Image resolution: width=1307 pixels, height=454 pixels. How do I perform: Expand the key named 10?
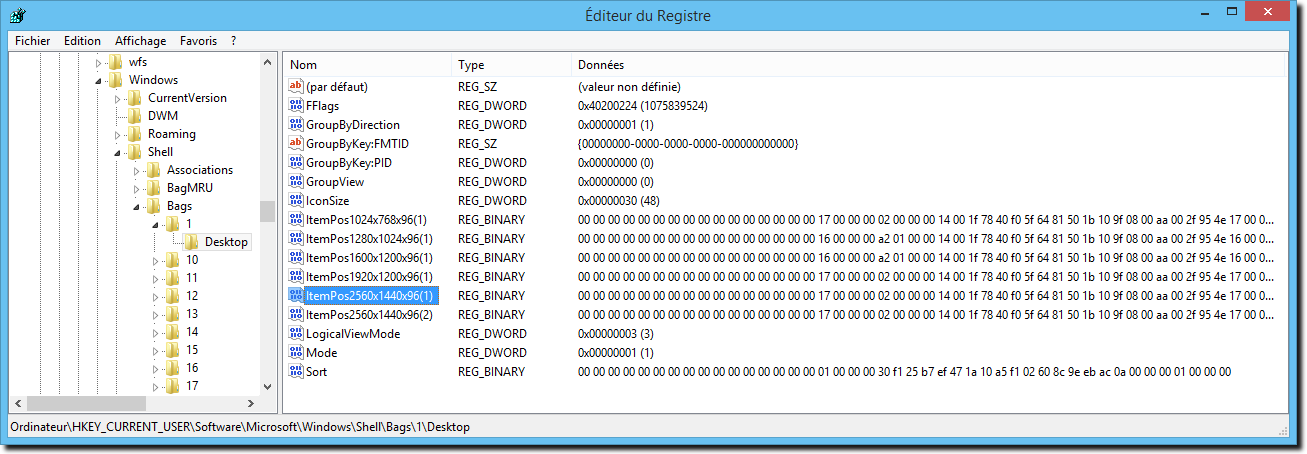point(156,261)
